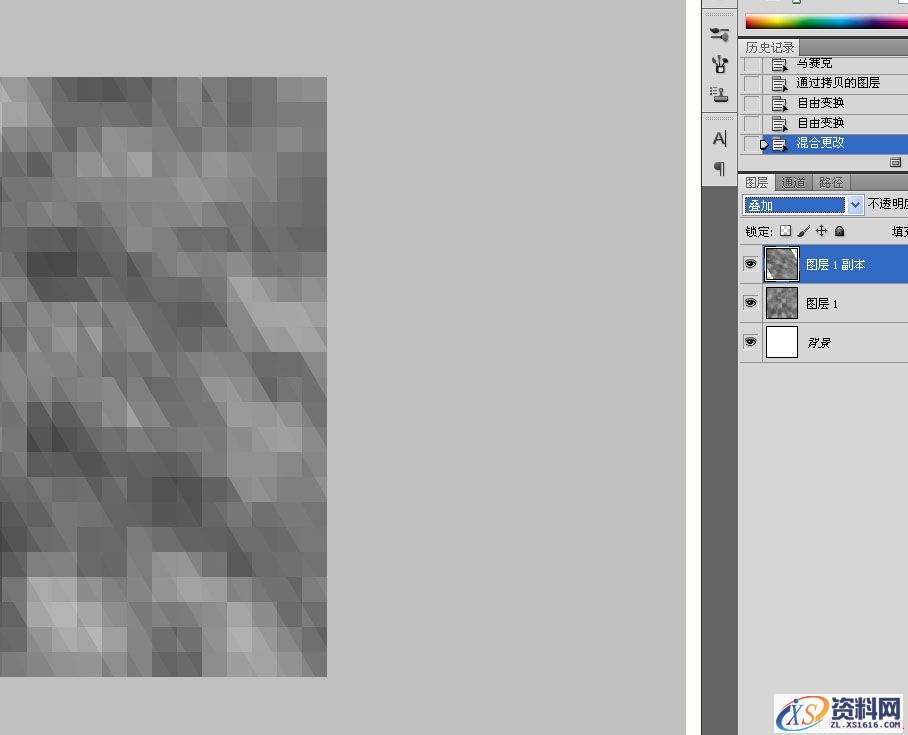
Task: Select the 图层 1 layer name
Action: point(822,304)
